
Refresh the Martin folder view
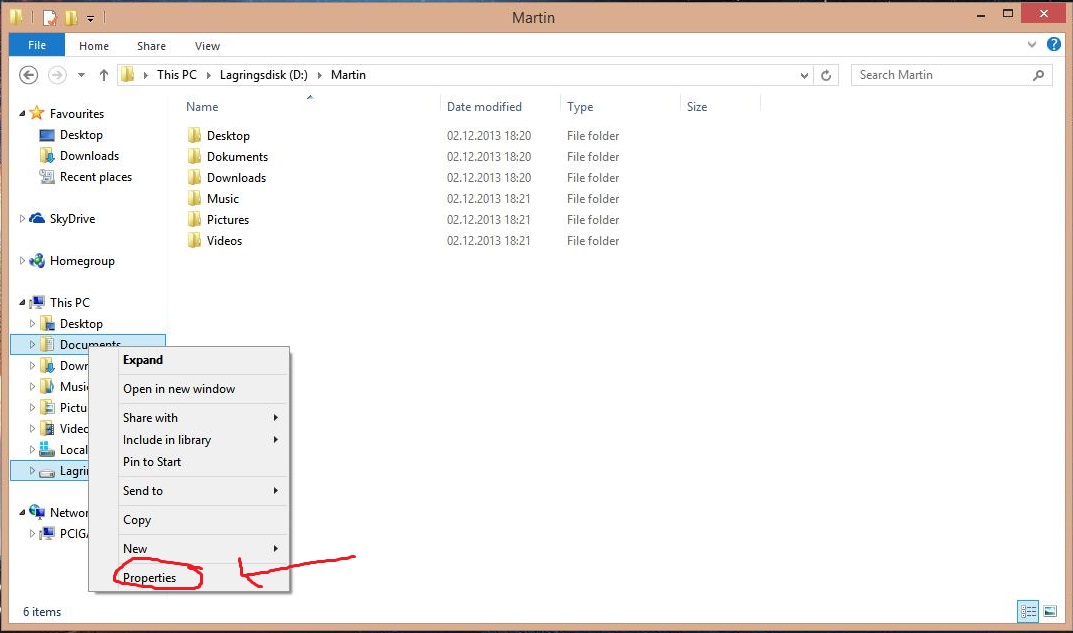pyautogui.click(x=826, y=75)
